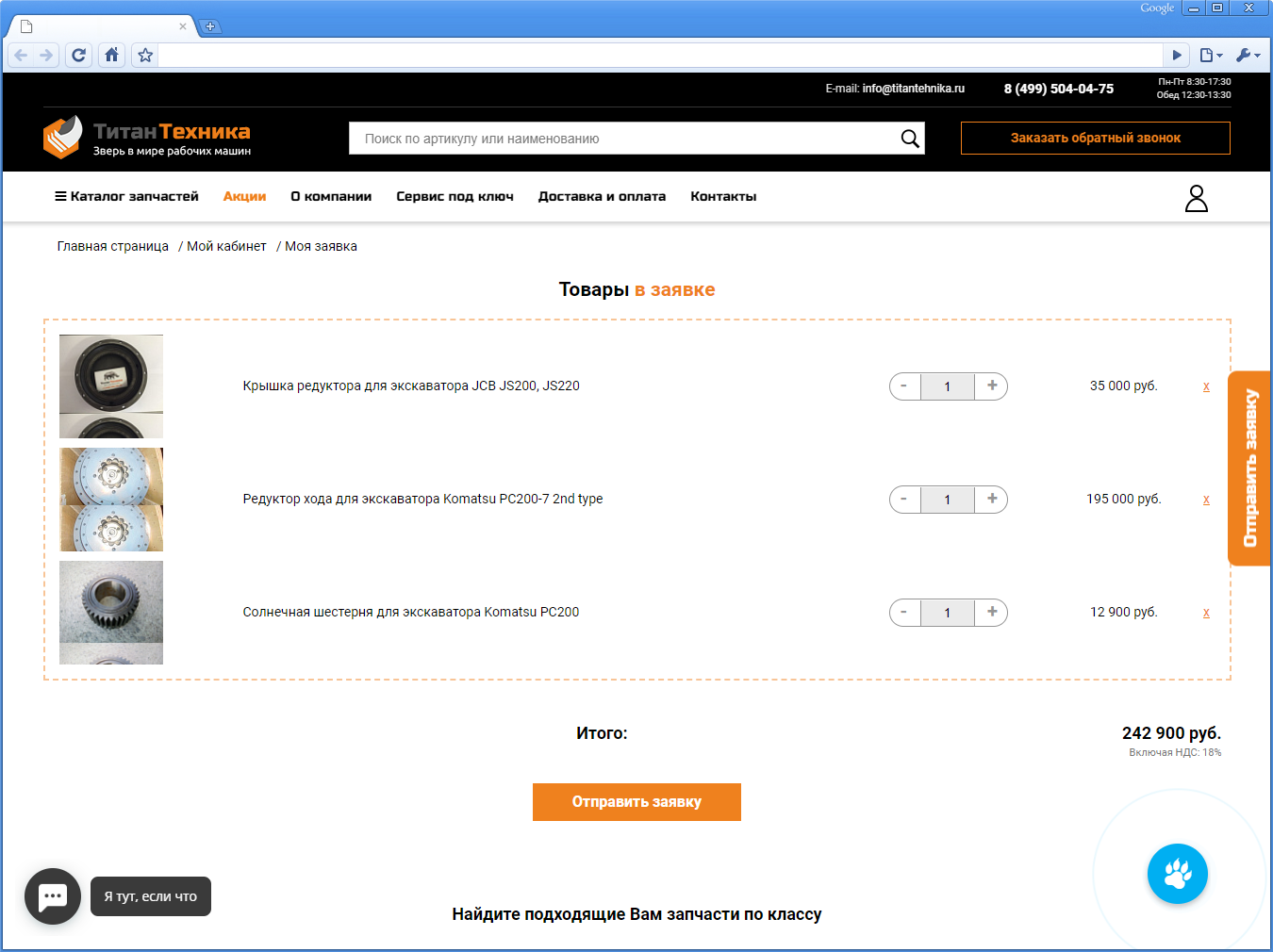The width and height of the screenshot is (1273, 952).
Task: Decrease quantity of the sun gear item
Action: pos(904,612)
